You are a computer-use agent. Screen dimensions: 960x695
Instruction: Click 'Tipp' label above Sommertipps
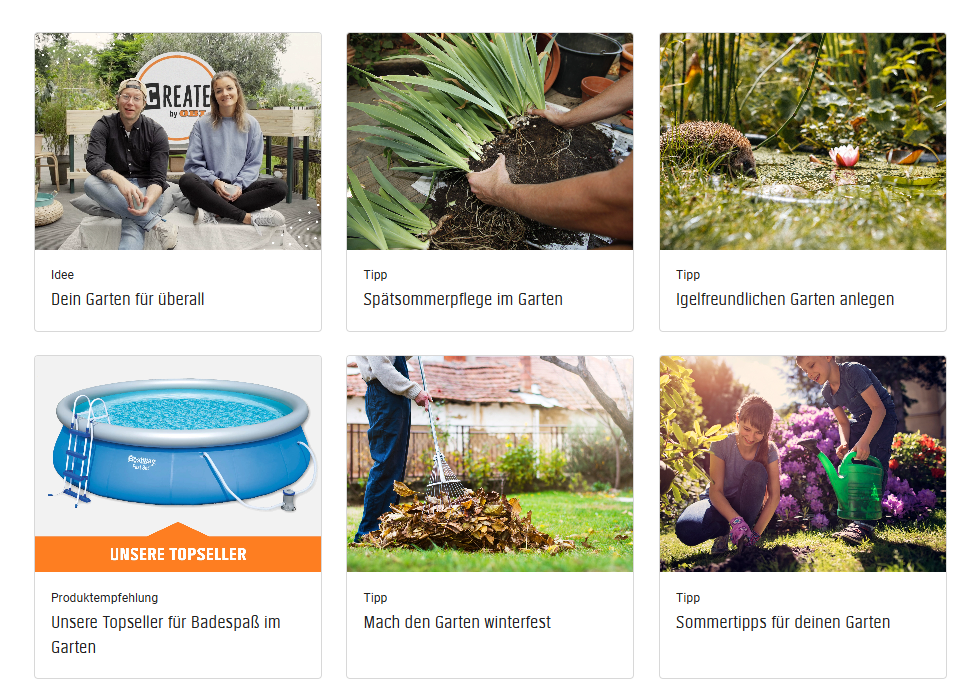(x=688, y=598)
